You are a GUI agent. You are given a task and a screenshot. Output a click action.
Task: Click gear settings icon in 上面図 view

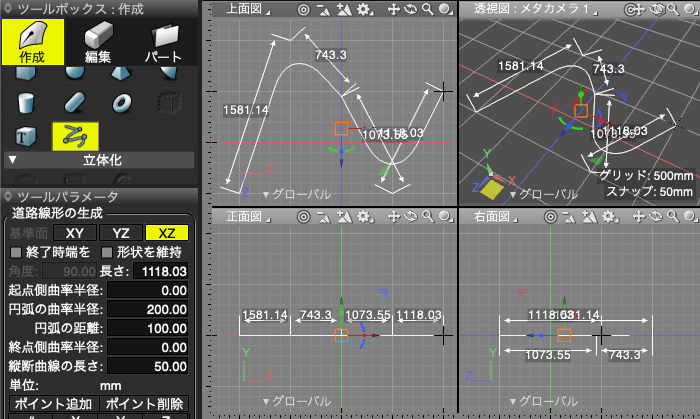(x=364, y=9)
